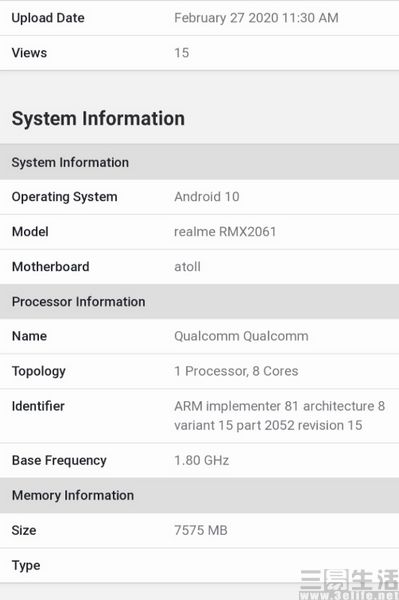Select the System Information section header row
Screen dimensions: 399x600
tap(199, 162)
